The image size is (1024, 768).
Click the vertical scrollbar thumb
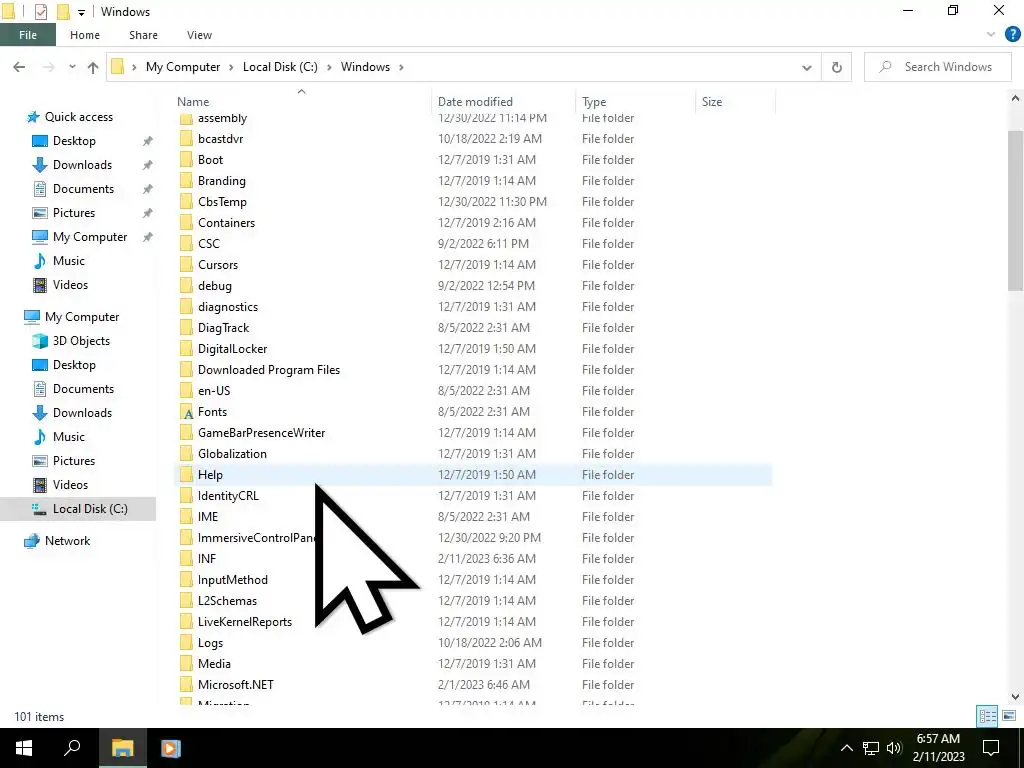(1015, 210)
